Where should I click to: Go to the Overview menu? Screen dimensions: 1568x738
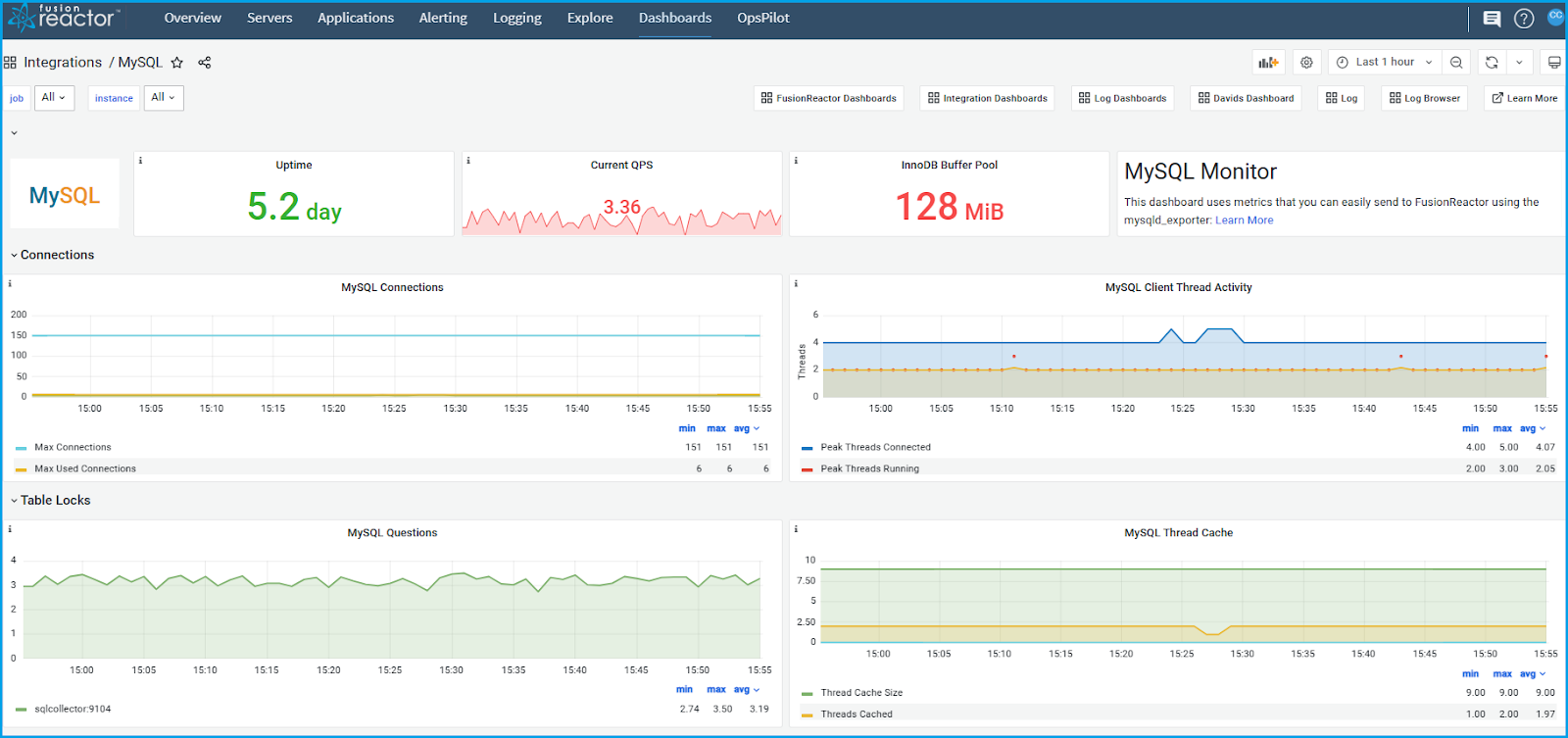[x=192, y=18]
